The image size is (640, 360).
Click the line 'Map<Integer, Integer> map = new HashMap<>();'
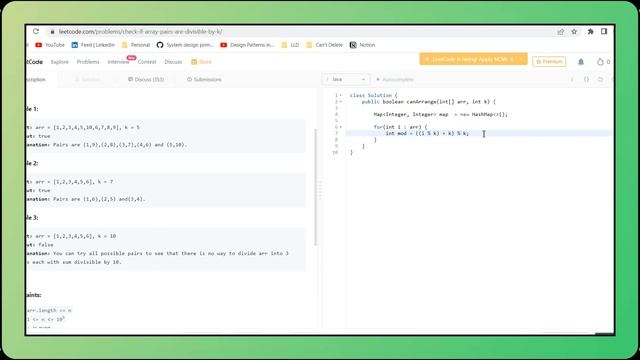point(440,114)
